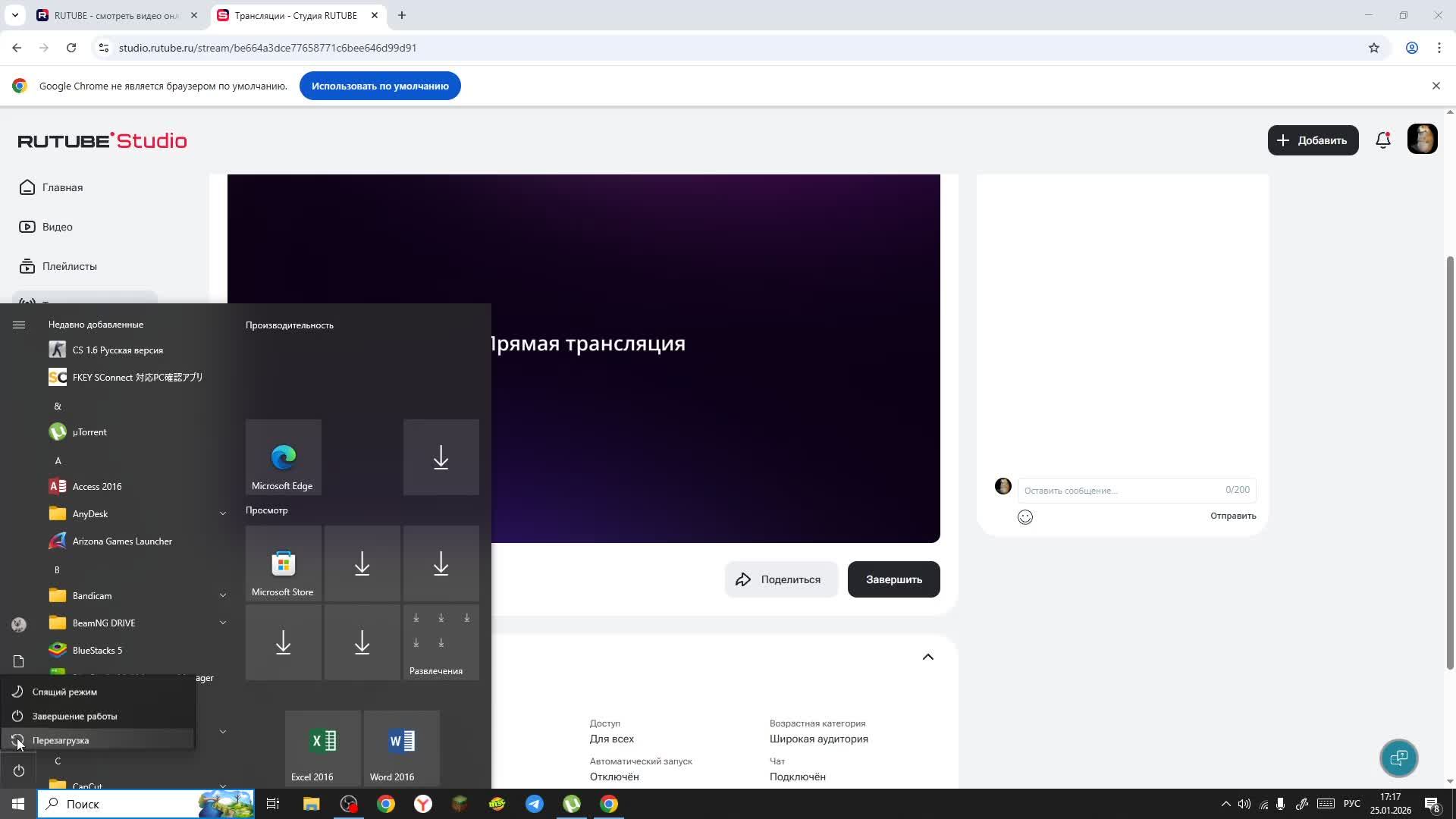The image size is (1456, 819).
Task: Click the emoji smiley icon in chat
Action: (1025, 517)
